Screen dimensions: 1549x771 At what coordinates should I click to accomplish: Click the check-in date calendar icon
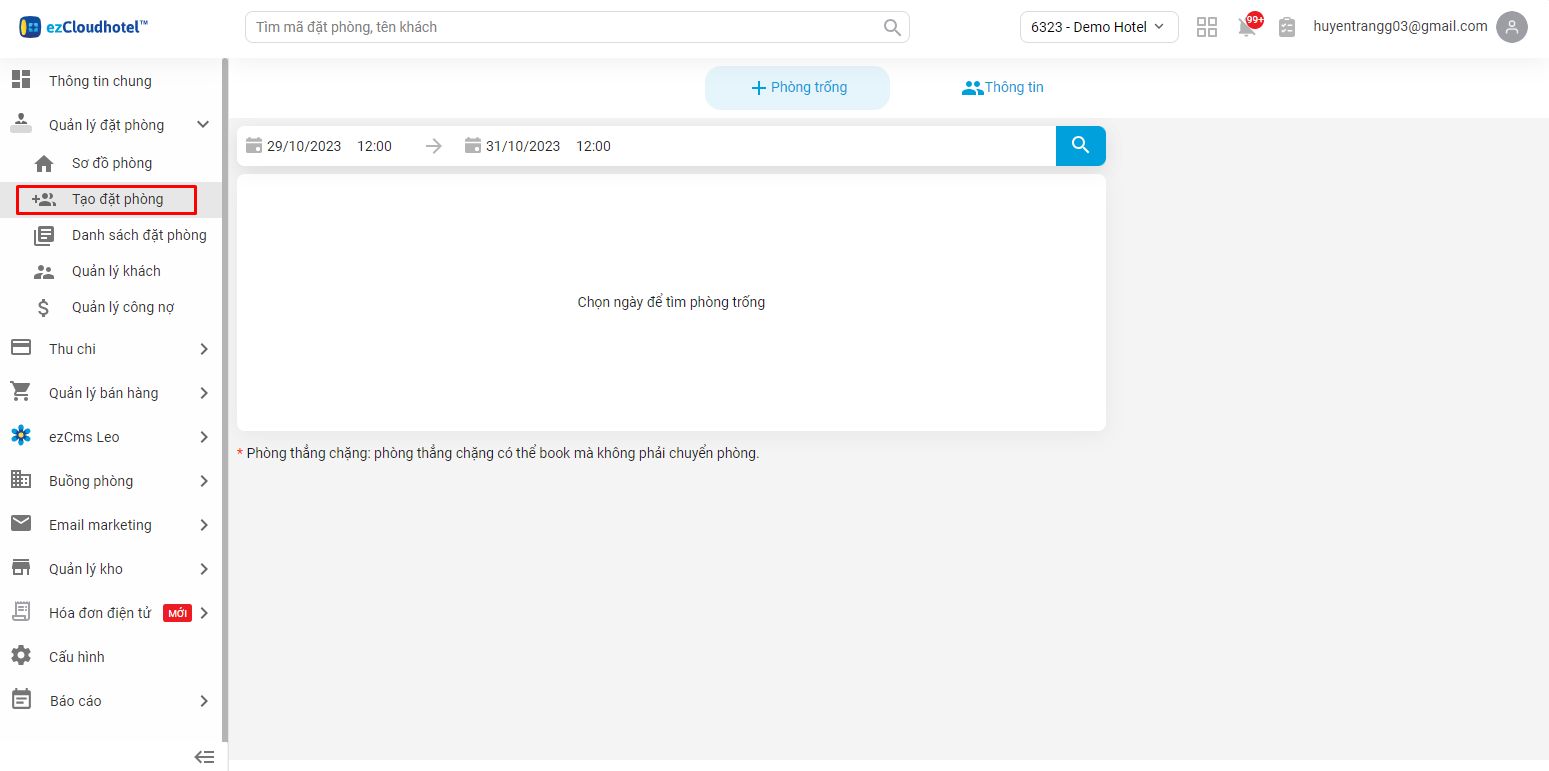pos(254,146)
